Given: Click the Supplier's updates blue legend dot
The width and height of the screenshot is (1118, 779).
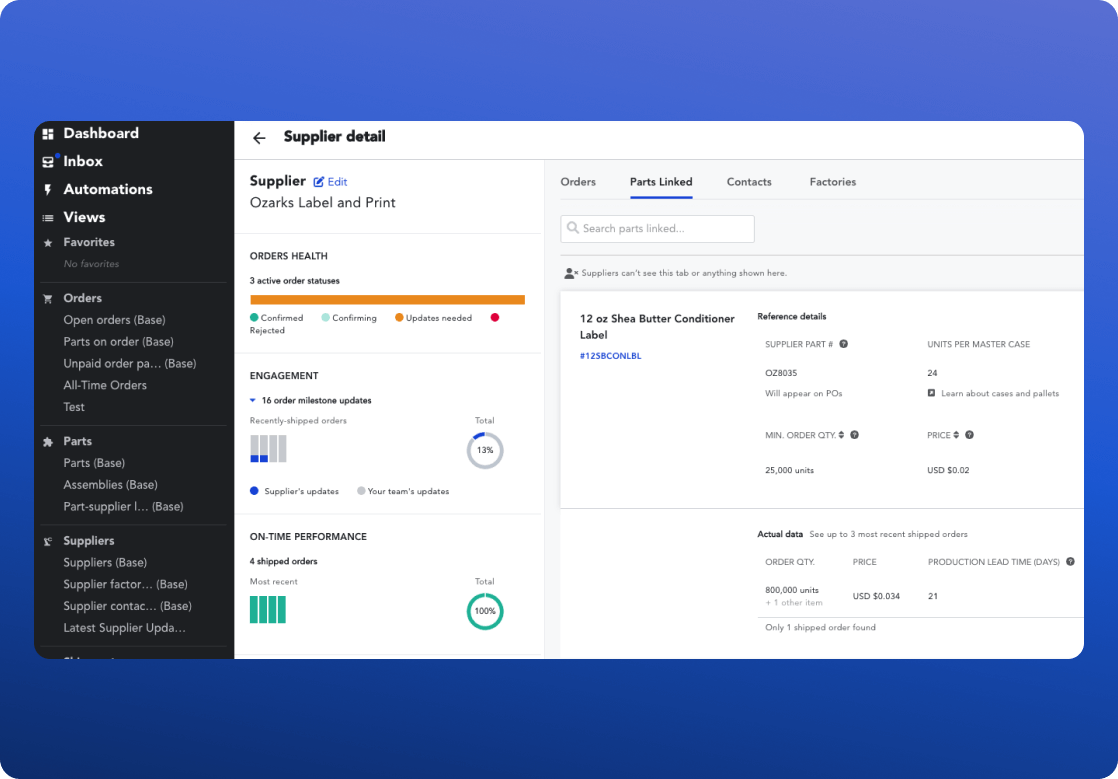Looking at the screenshot, I should tap(254, 491).
